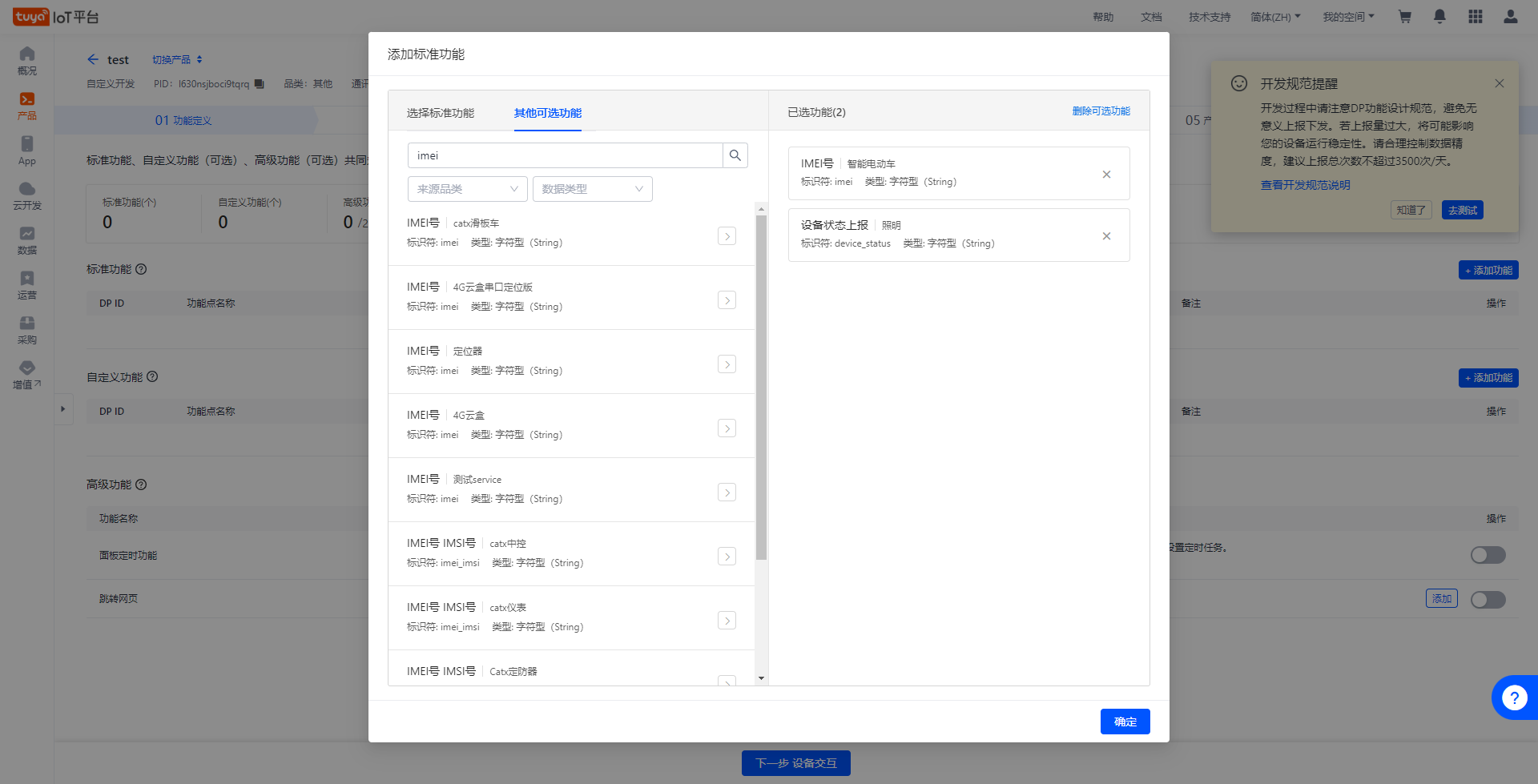Click 下一步 设备交互 button
The image size is (1538, 784).
point(795,763)
